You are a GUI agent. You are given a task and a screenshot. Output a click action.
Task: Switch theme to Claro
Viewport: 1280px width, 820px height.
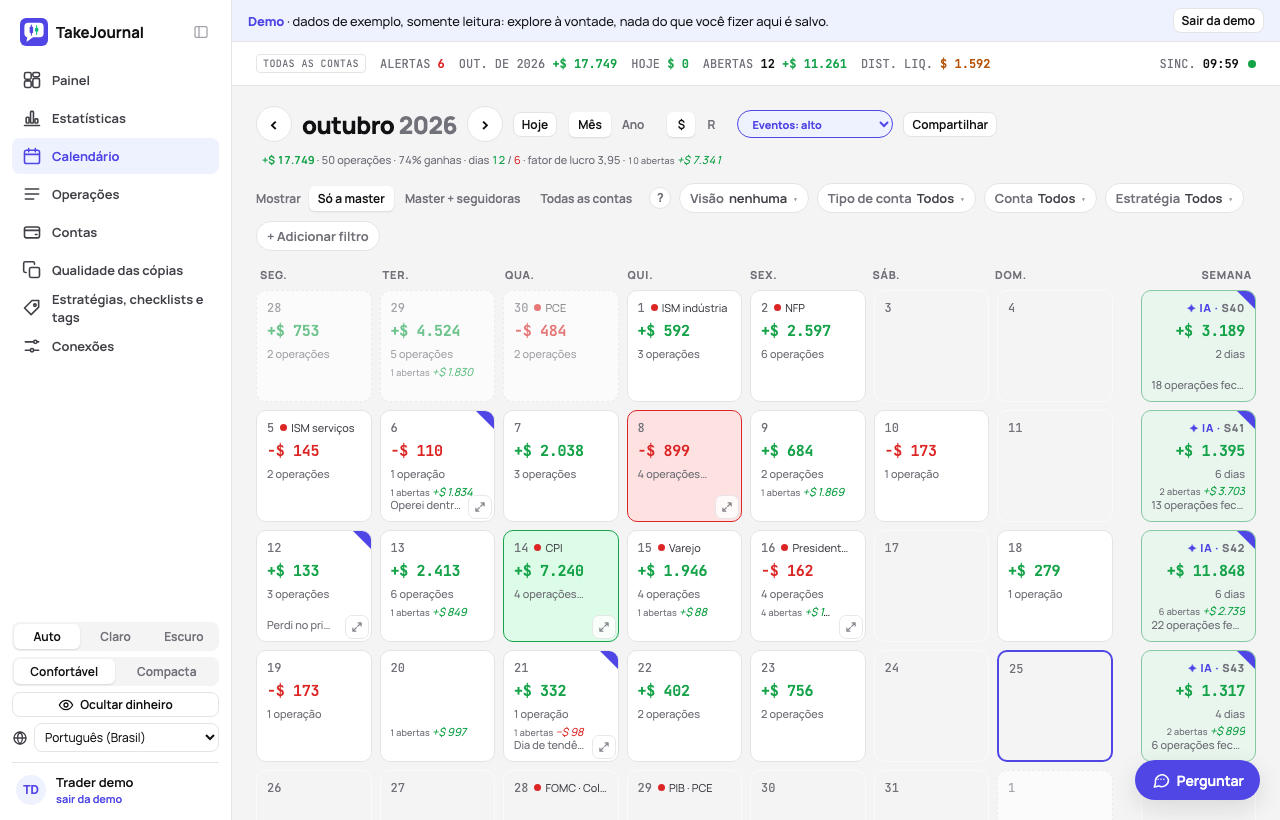[115, 637]
